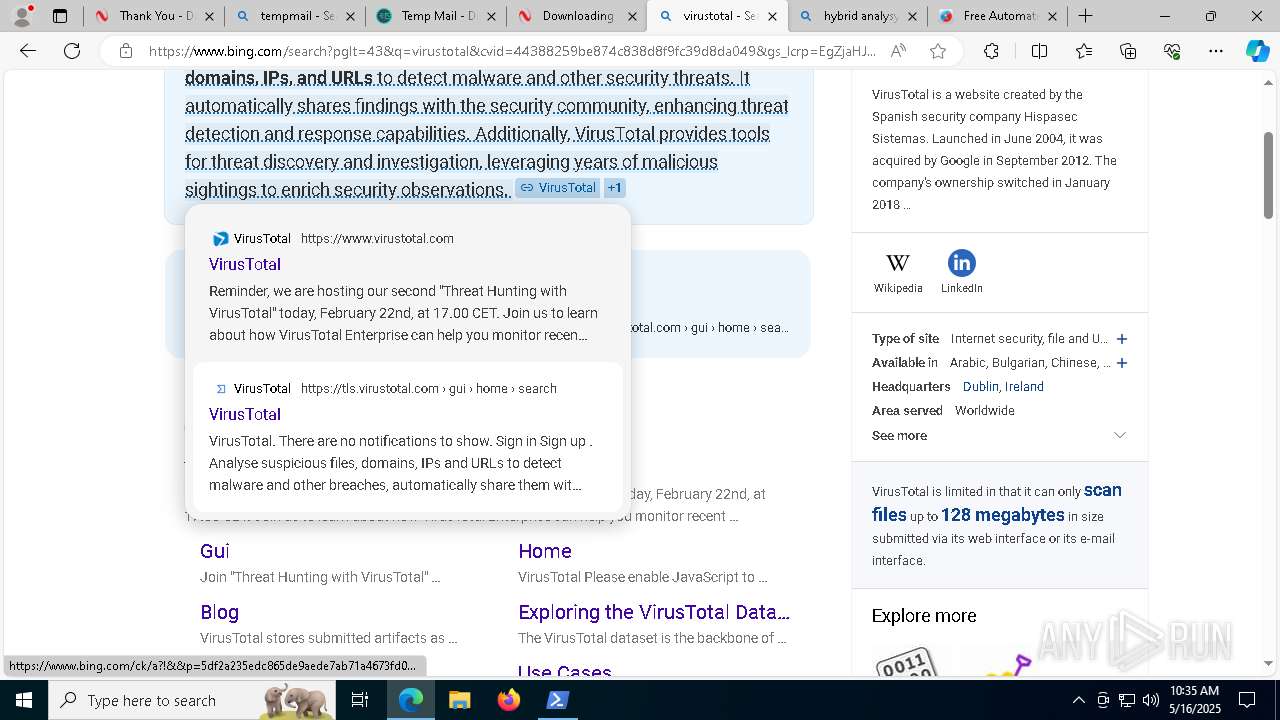The height and width of the screenshot is (720, 1280).
Task: Click the Explore more heading
Action: click(924, 616)
